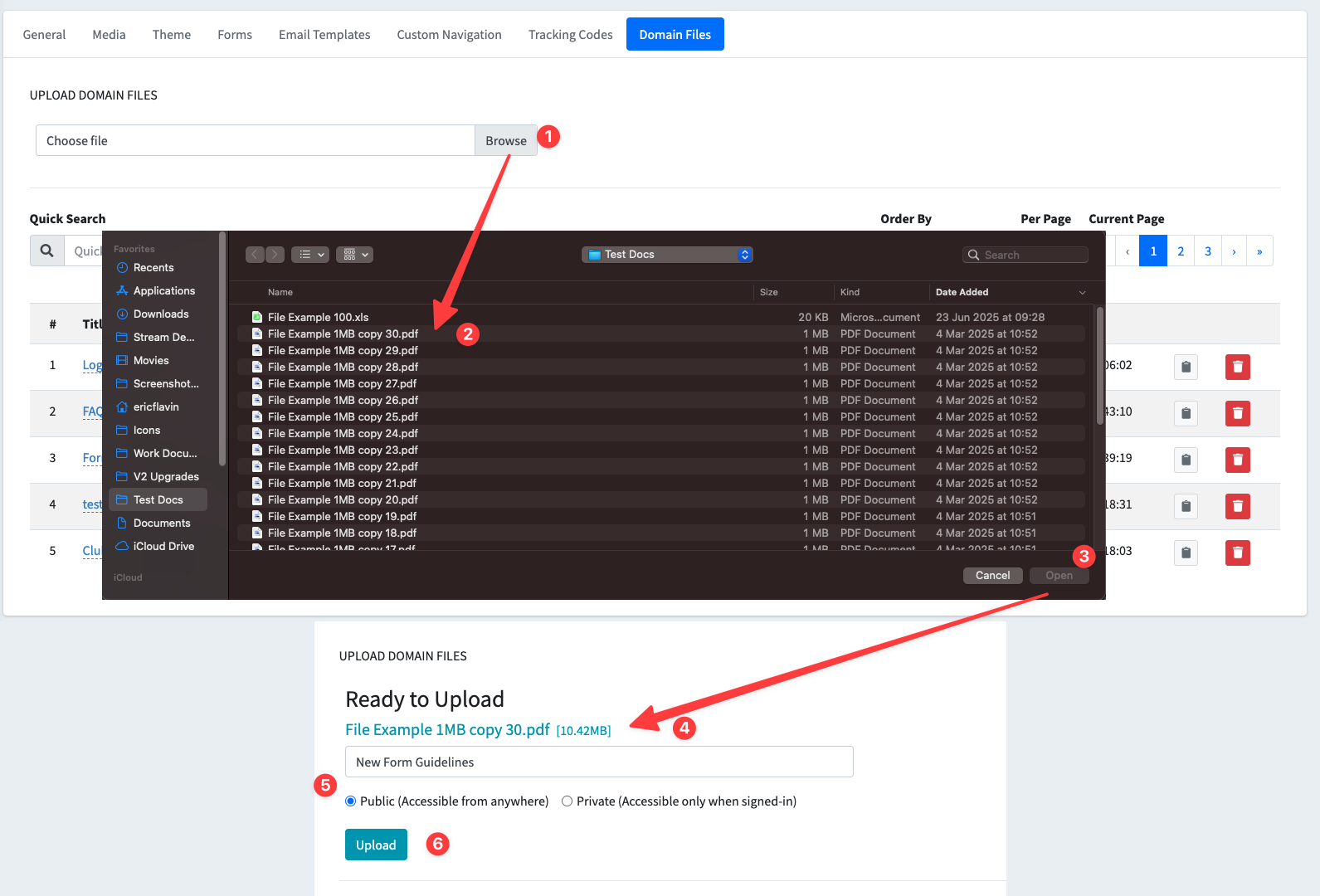Click the Browse button
1320x896 pixels.
tap(506, 140)
